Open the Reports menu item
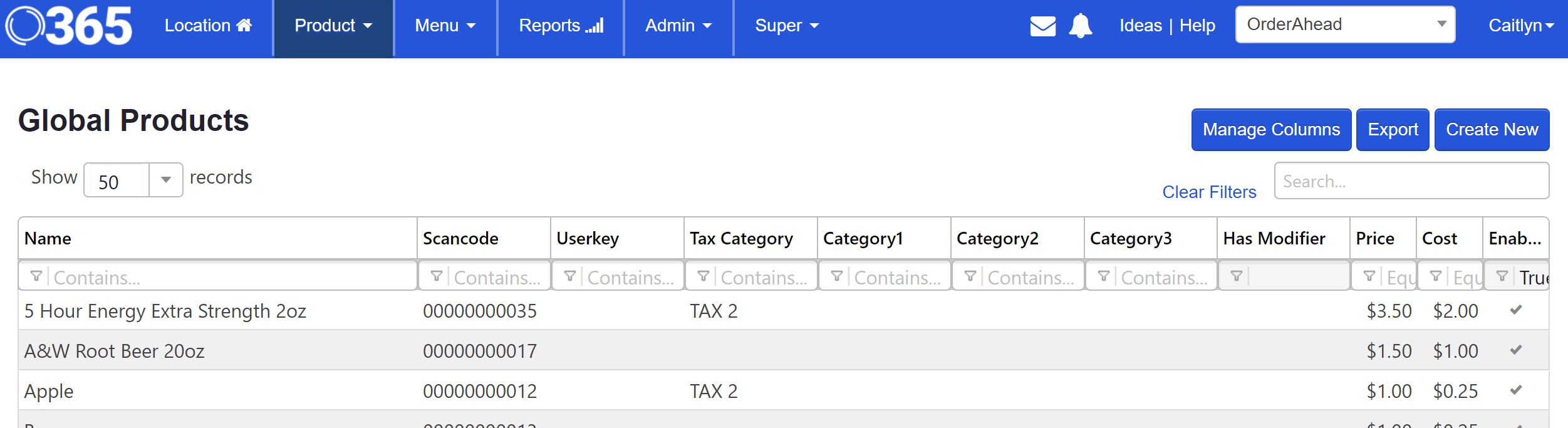Screen dimensions: 1568x428 (561, 26)
